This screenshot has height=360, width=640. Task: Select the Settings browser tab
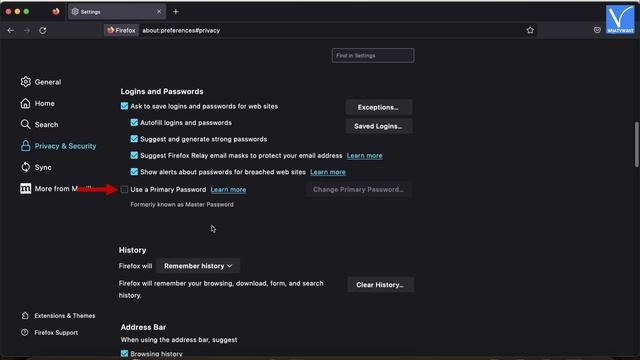(x=117, y=12)
